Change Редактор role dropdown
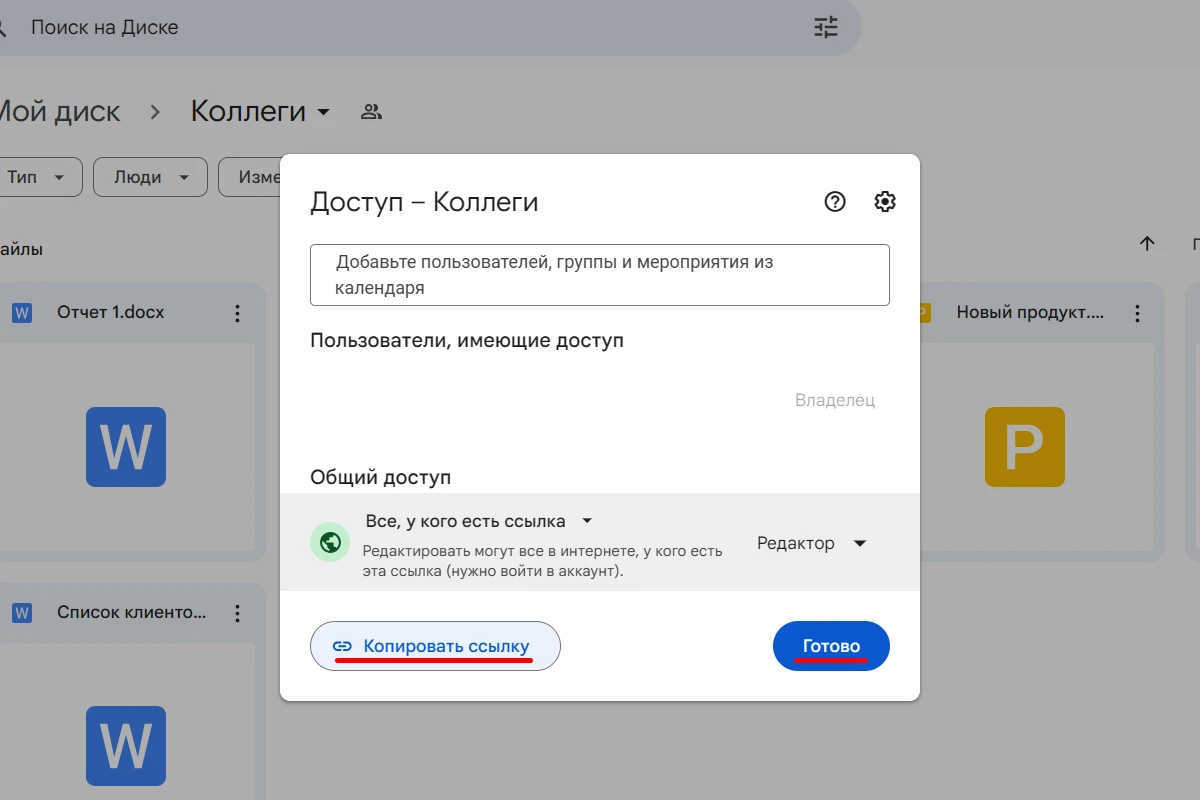This screenshot has width=1200, height=800. pos(811,543)
